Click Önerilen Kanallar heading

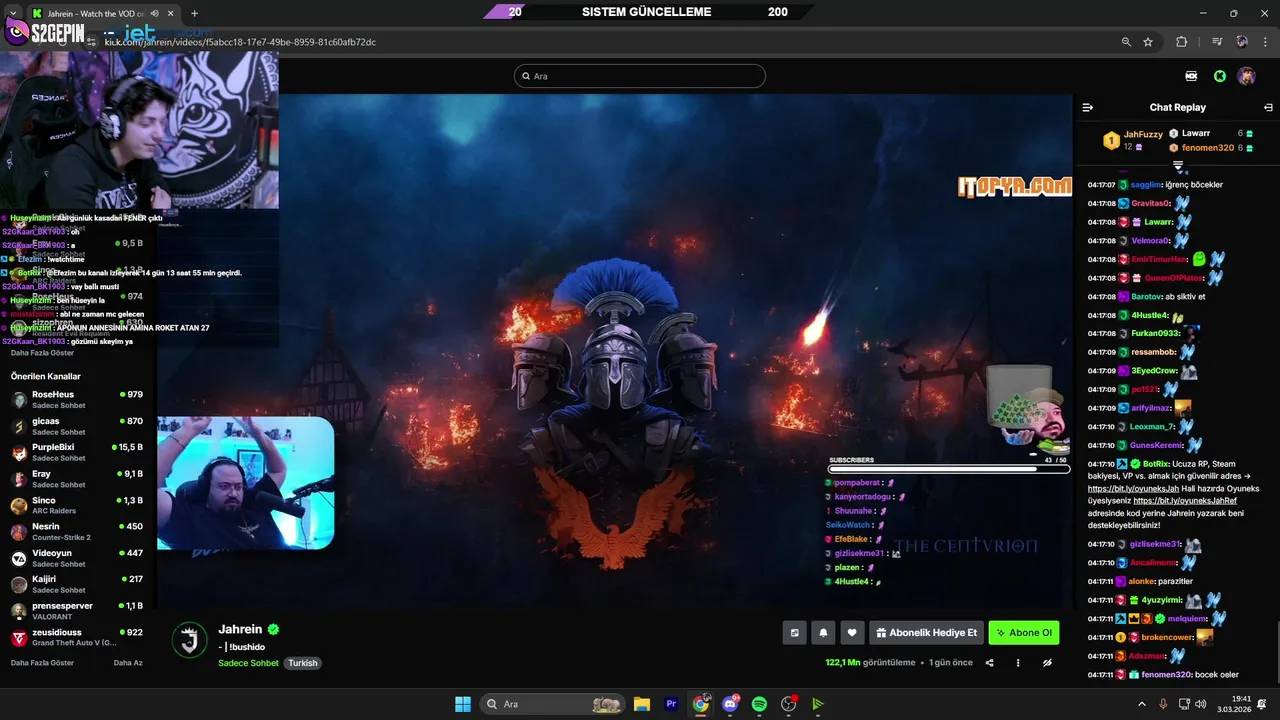[x=45, y=376]
